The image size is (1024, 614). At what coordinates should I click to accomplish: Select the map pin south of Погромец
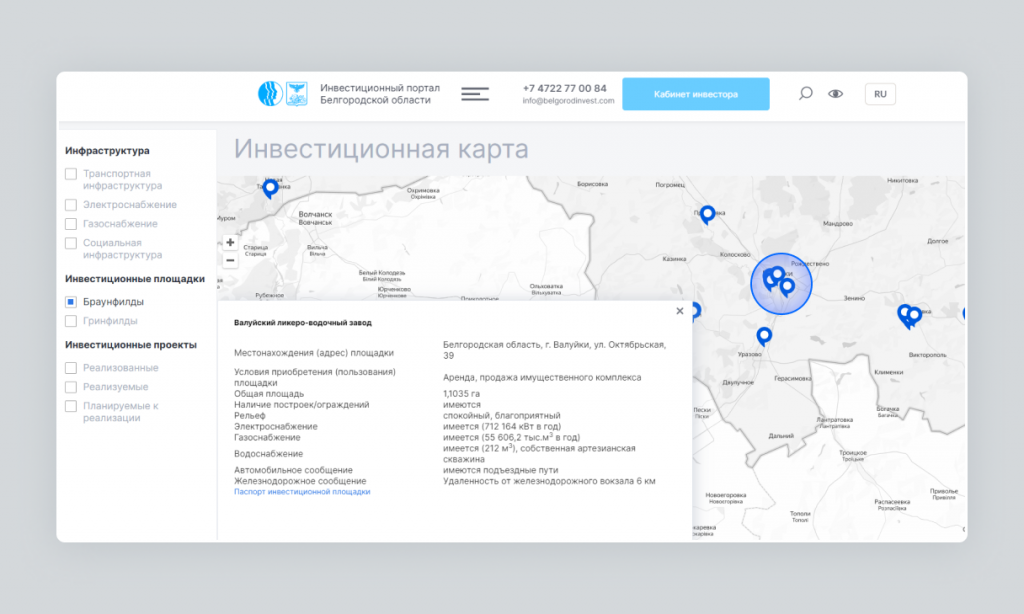pos(707,214)
